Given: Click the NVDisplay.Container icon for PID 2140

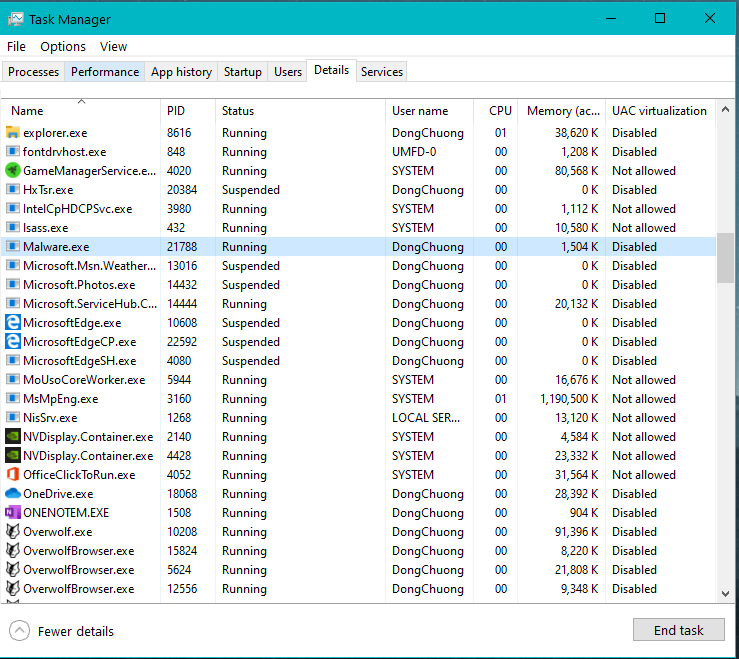Looking at the screenshot, I should tap(13, 437).
